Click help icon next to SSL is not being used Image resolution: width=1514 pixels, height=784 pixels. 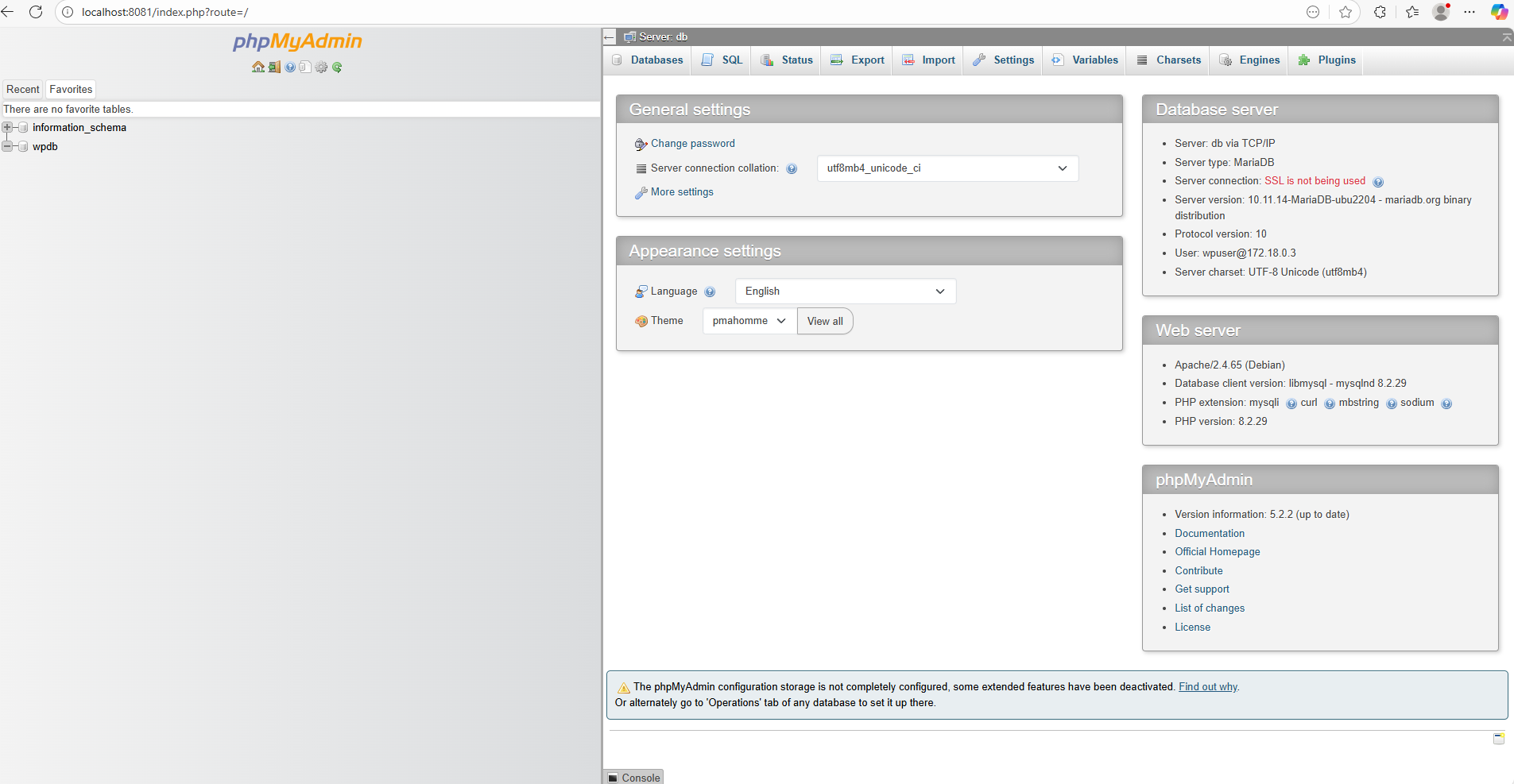click(x=1378, y=182)
